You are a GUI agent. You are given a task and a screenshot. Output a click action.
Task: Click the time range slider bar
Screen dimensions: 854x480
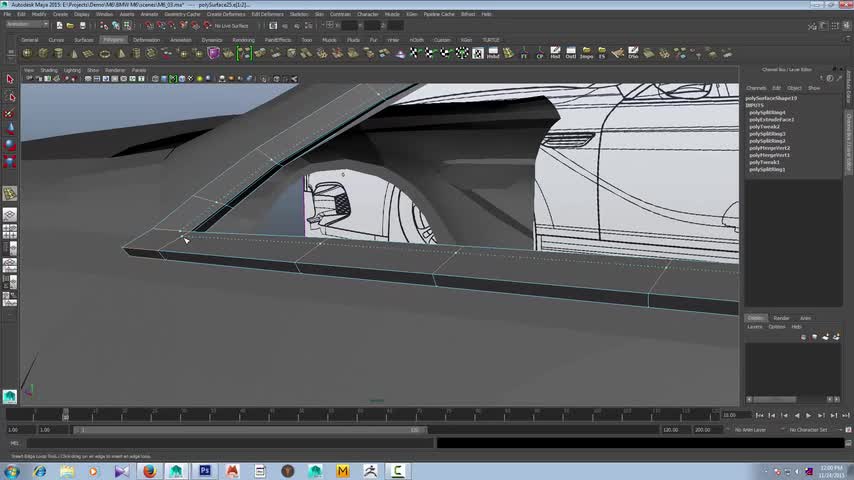pyautogui.click(x=250, y=430)
